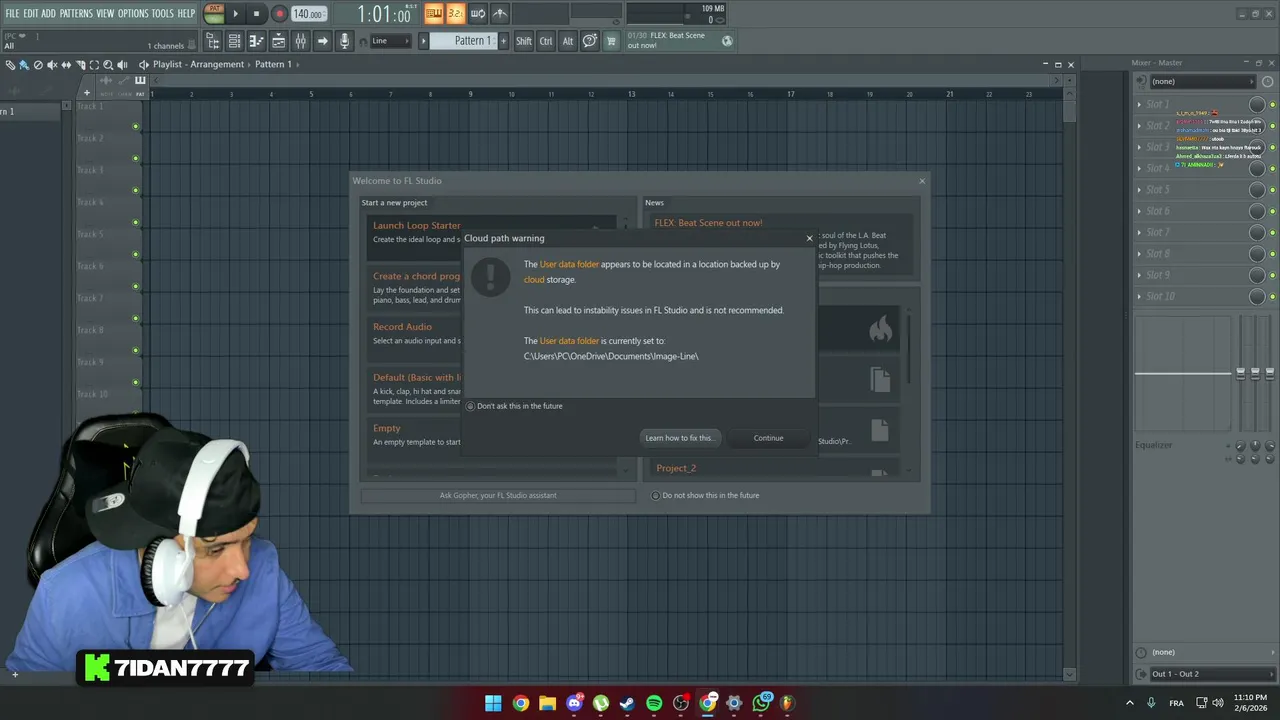Viewport: 1280px width, 720px height.
Task: Open Discord from the taskbar
Action: click(x=574, y=703)
